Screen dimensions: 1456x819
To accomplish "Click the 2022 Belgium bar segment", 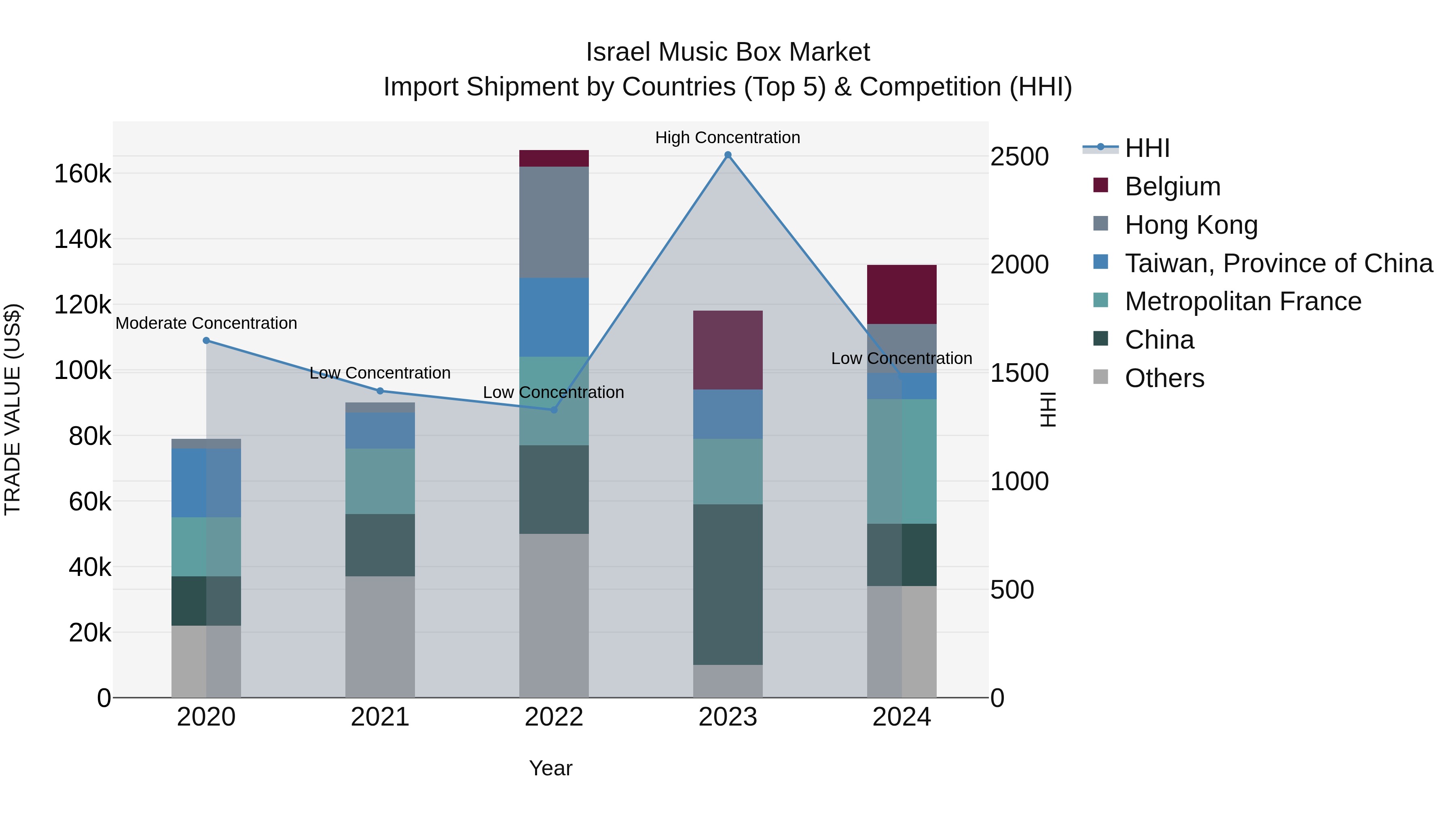I will tap(554, 158).
